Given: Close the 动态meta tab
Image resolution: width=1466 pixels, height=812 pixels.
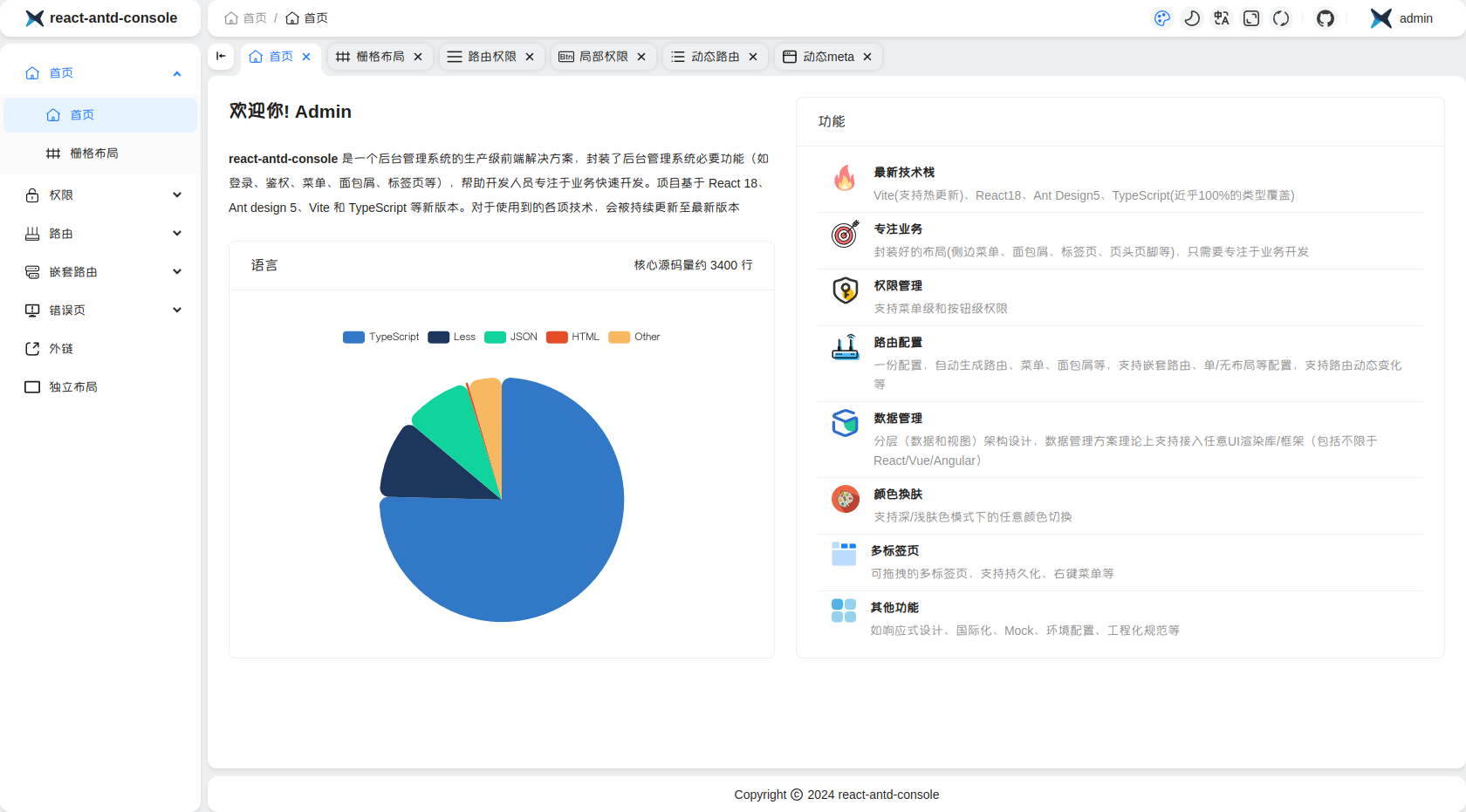Looking at the screenshot, I should [x=867, y=57].
